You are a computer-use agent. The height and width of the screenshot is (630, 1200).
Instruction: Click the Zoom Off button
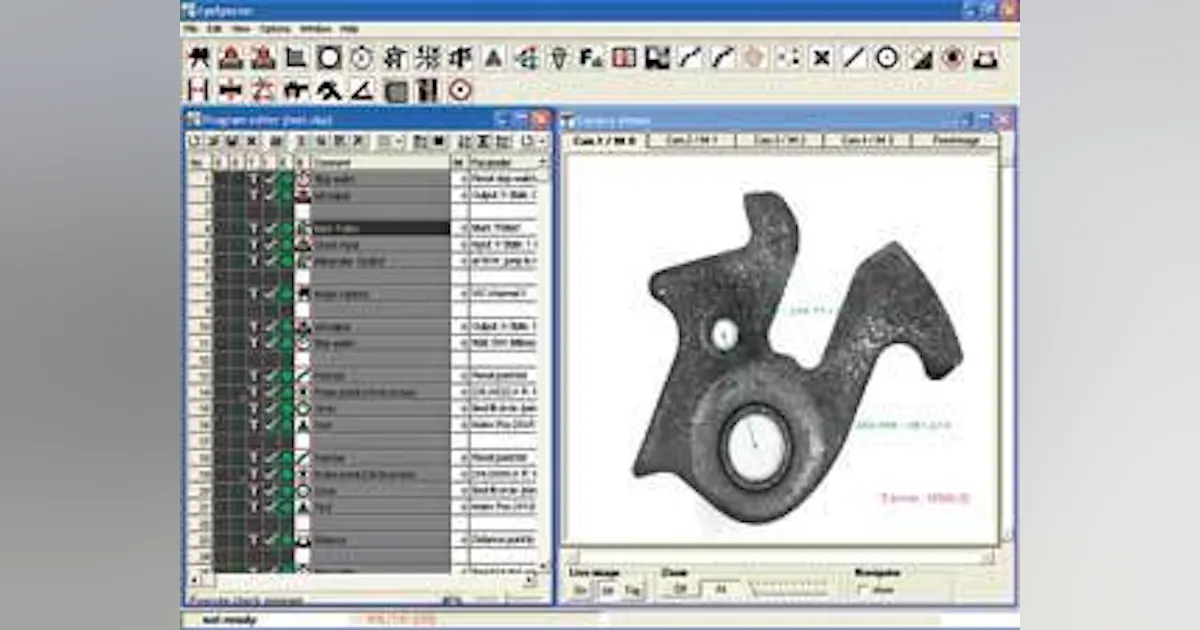[679, 590]
